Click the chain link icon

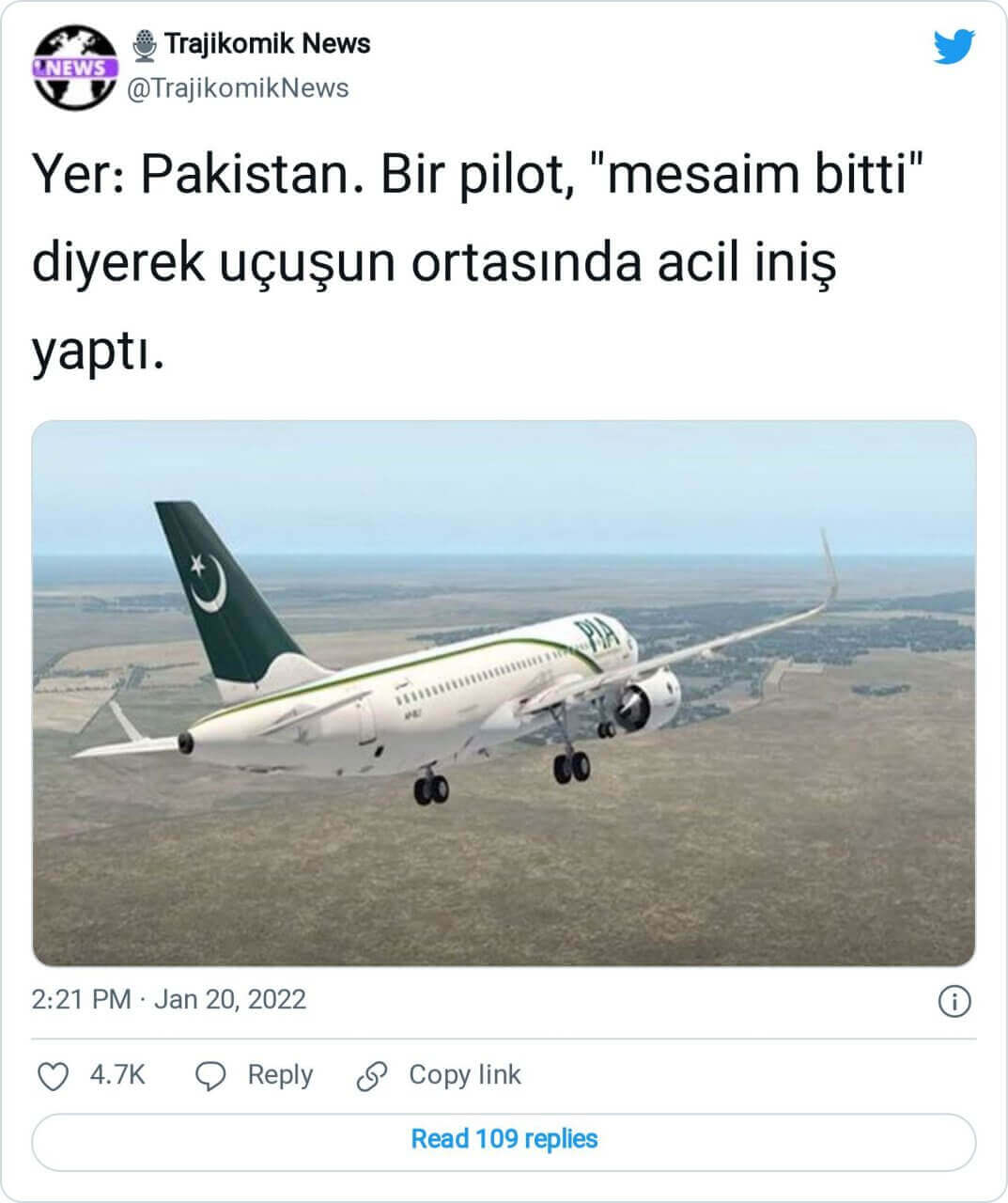coord(373,1076)
